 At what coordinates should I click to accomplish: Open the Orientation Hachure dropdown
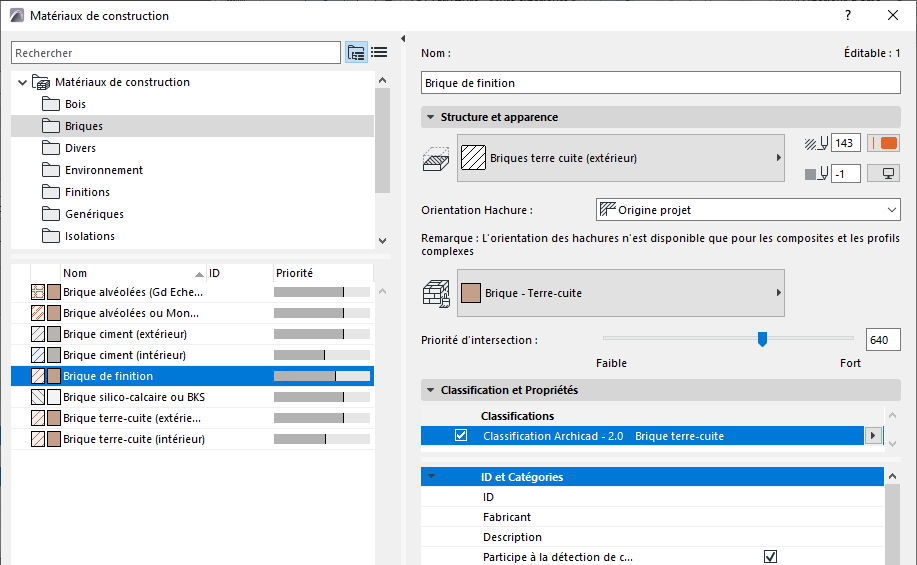click(747, 210)
